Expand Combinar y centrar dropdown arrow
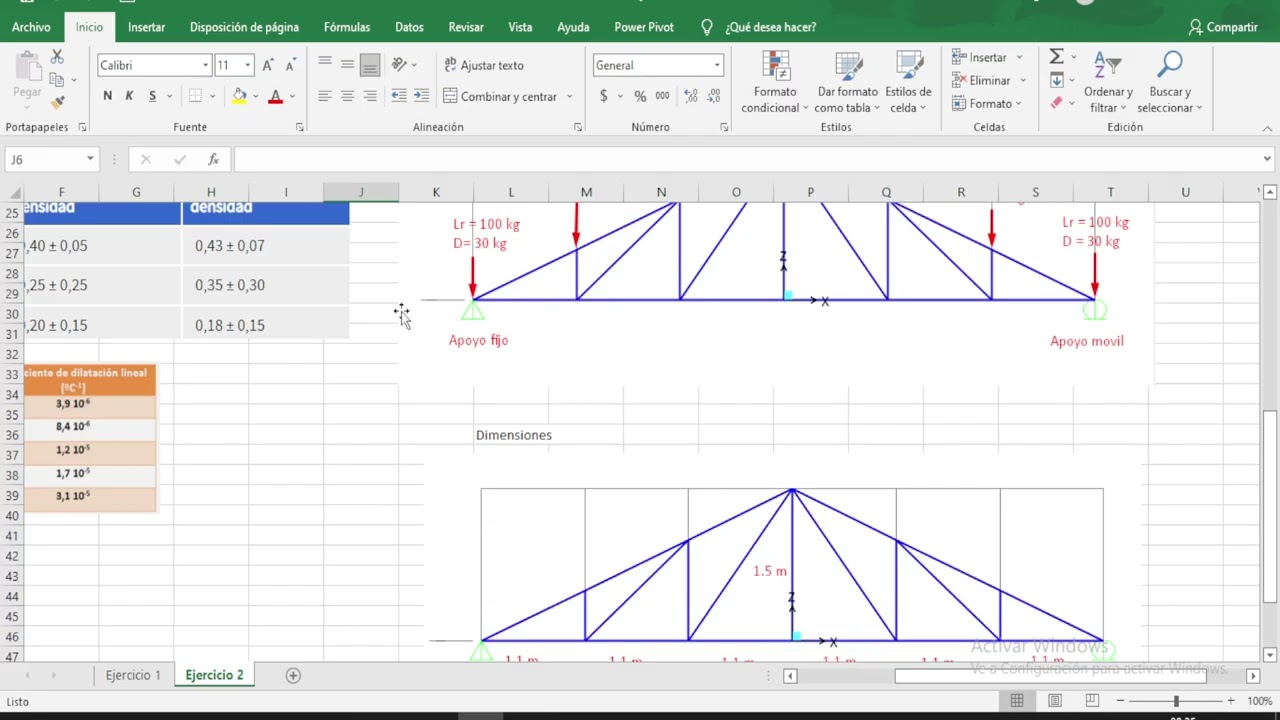This screenshot has width=1280, height=720. click(x=569, y=96)
